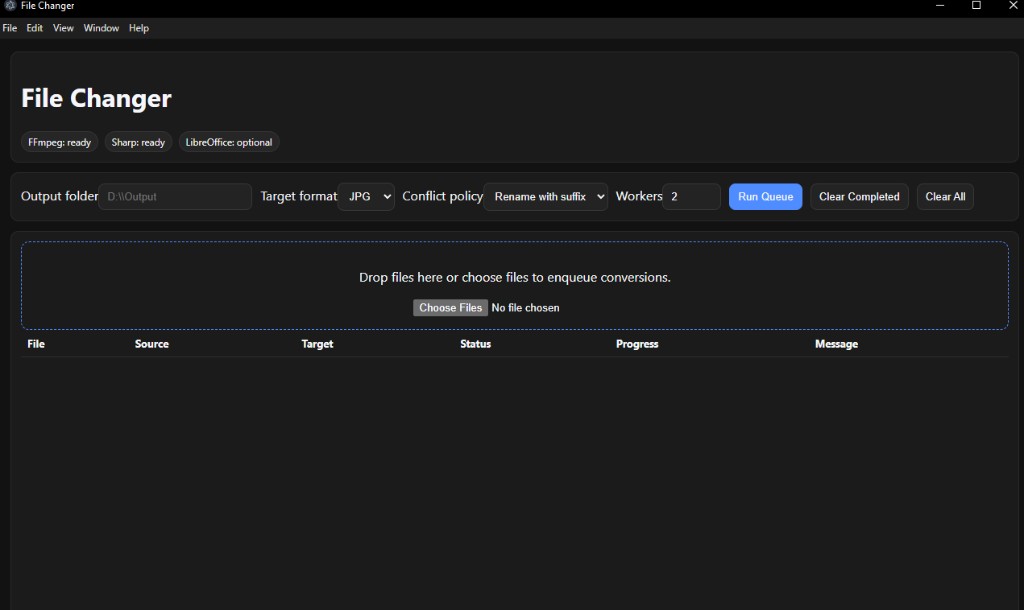Click the Choose Files button
Image resolution: width=1024 pixels, height=610 pixels.
pos(451,308)
